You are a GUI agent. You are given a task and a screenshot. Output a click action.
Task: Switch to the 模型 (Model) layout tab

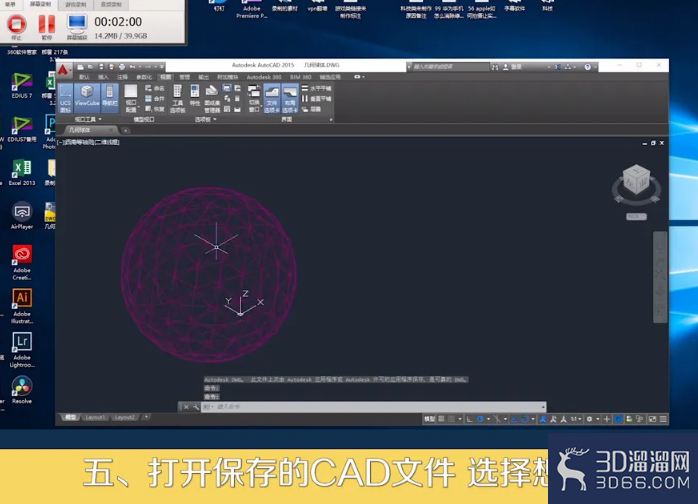pos(70,417)
